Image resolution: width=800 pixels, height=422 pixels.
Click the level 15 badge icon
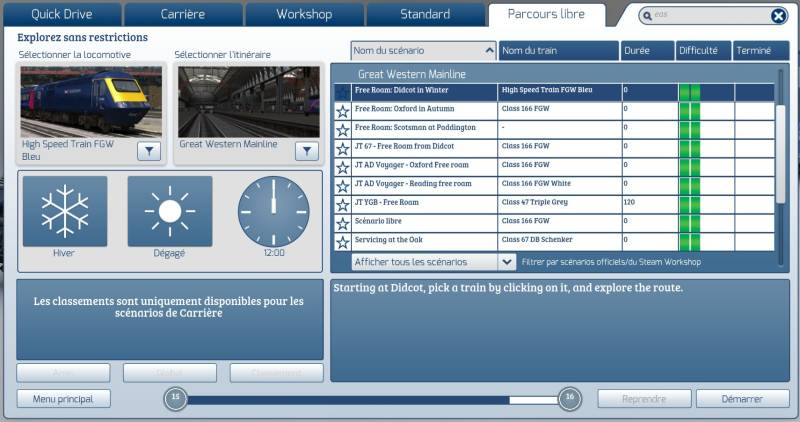[176, 398]
